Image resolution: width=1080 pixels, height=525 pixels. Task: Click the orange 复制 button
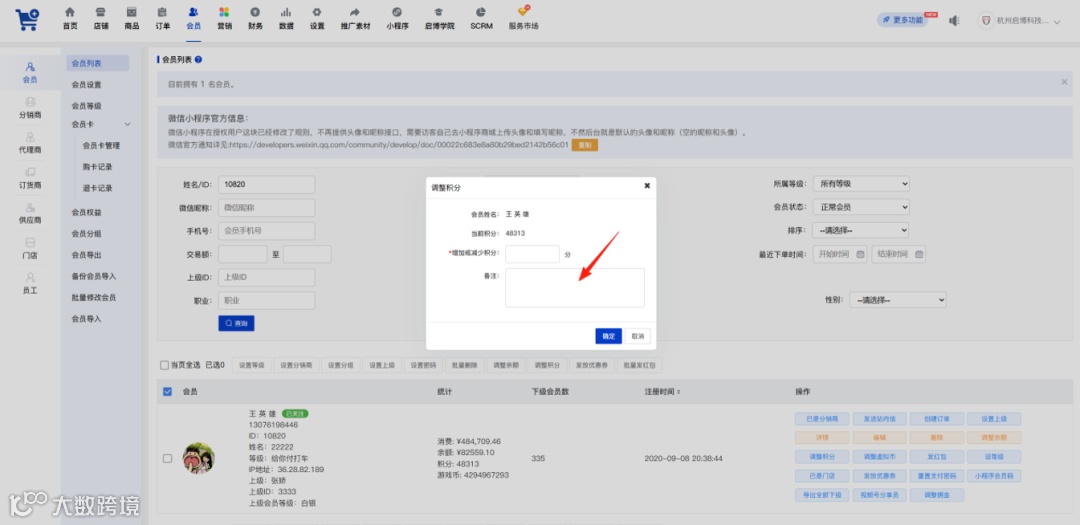pyautogui.click(x=585, y=145)
